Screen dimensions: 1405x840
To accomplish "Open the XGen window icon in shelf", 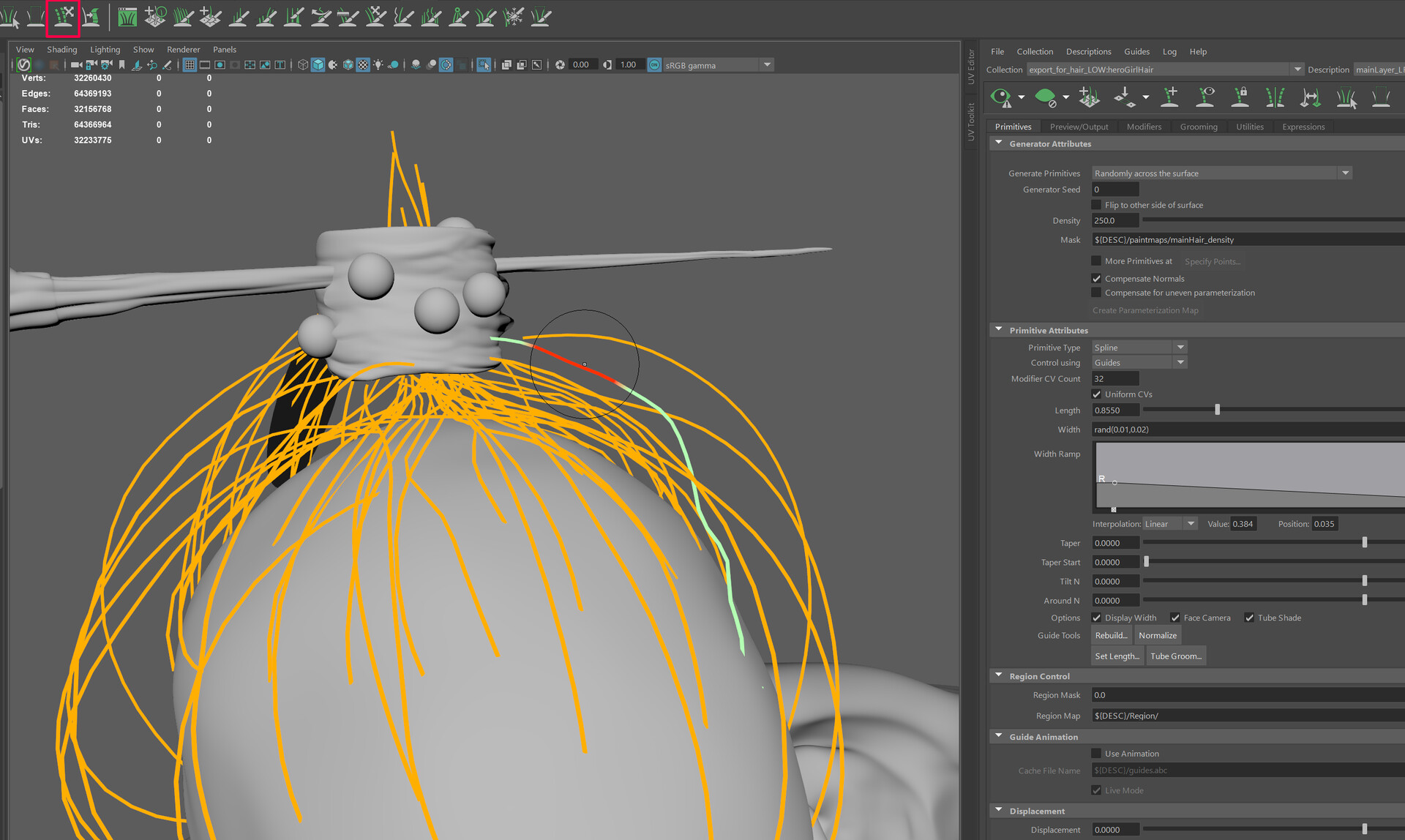I will point(127,16).
